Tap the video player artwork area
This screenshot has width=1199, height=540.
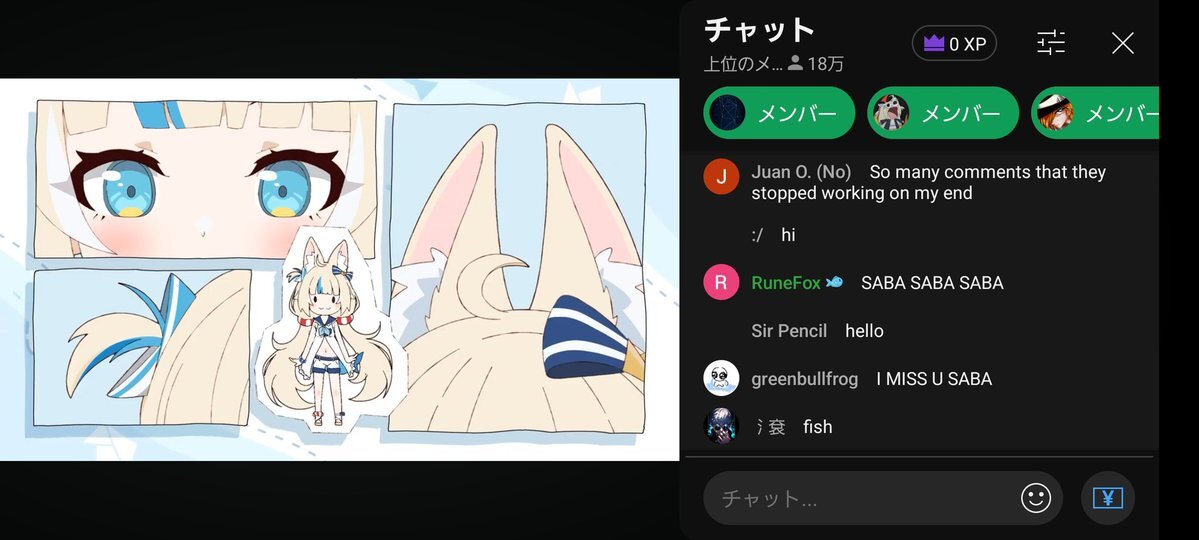coord(340,269)
